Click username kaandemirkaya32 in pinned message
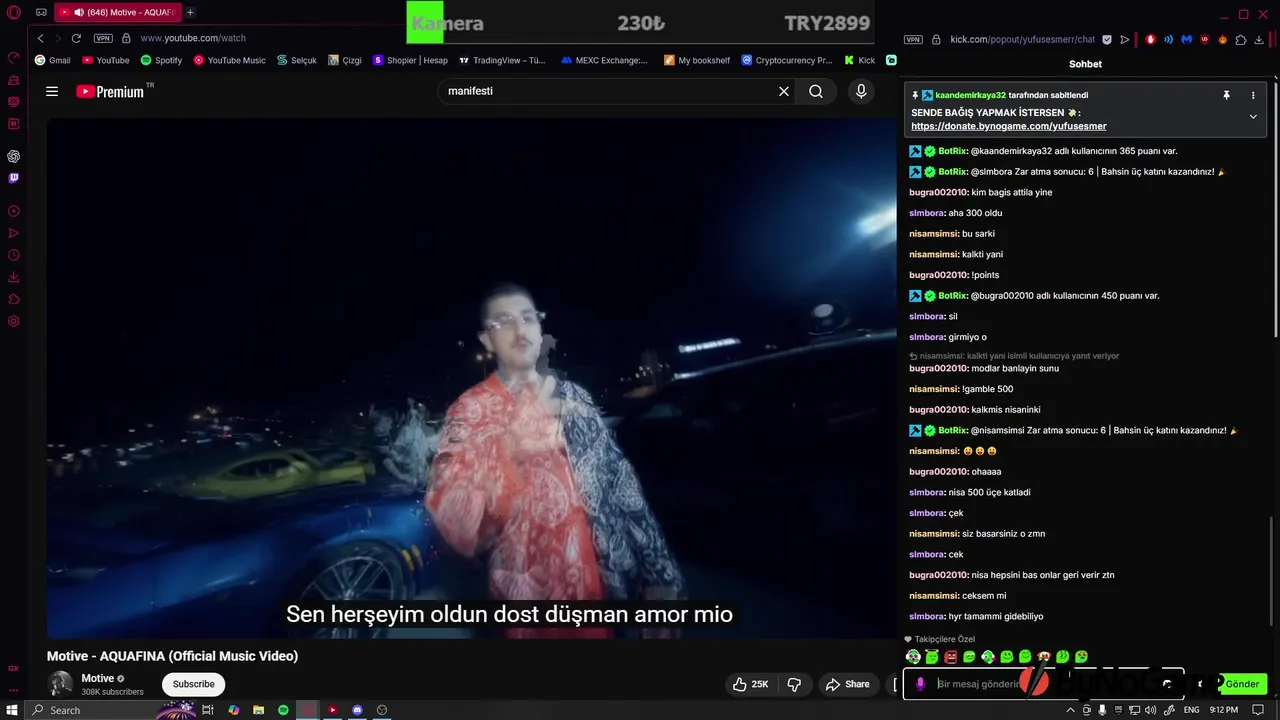1280x720 pixels. [970, 95]
